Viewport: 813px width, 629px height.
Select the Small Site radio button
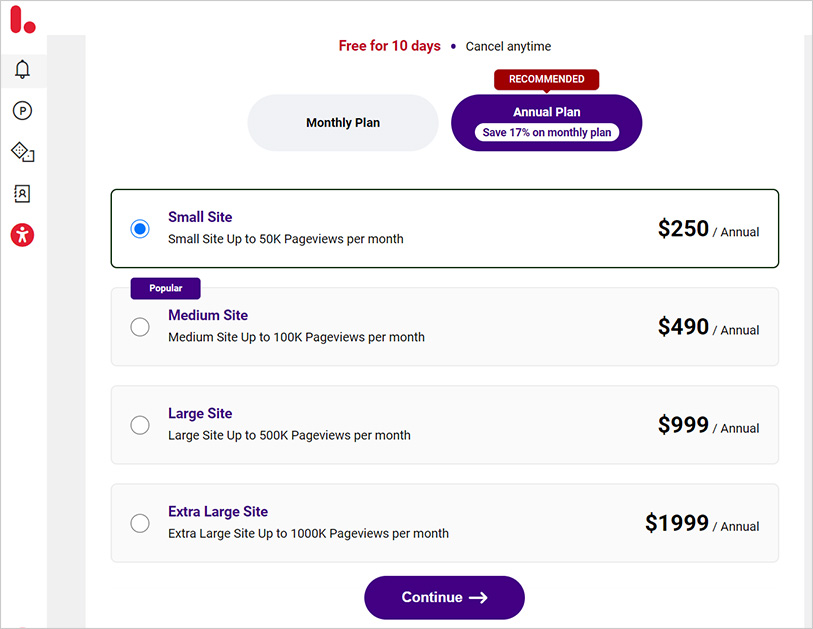coord(139,228)
